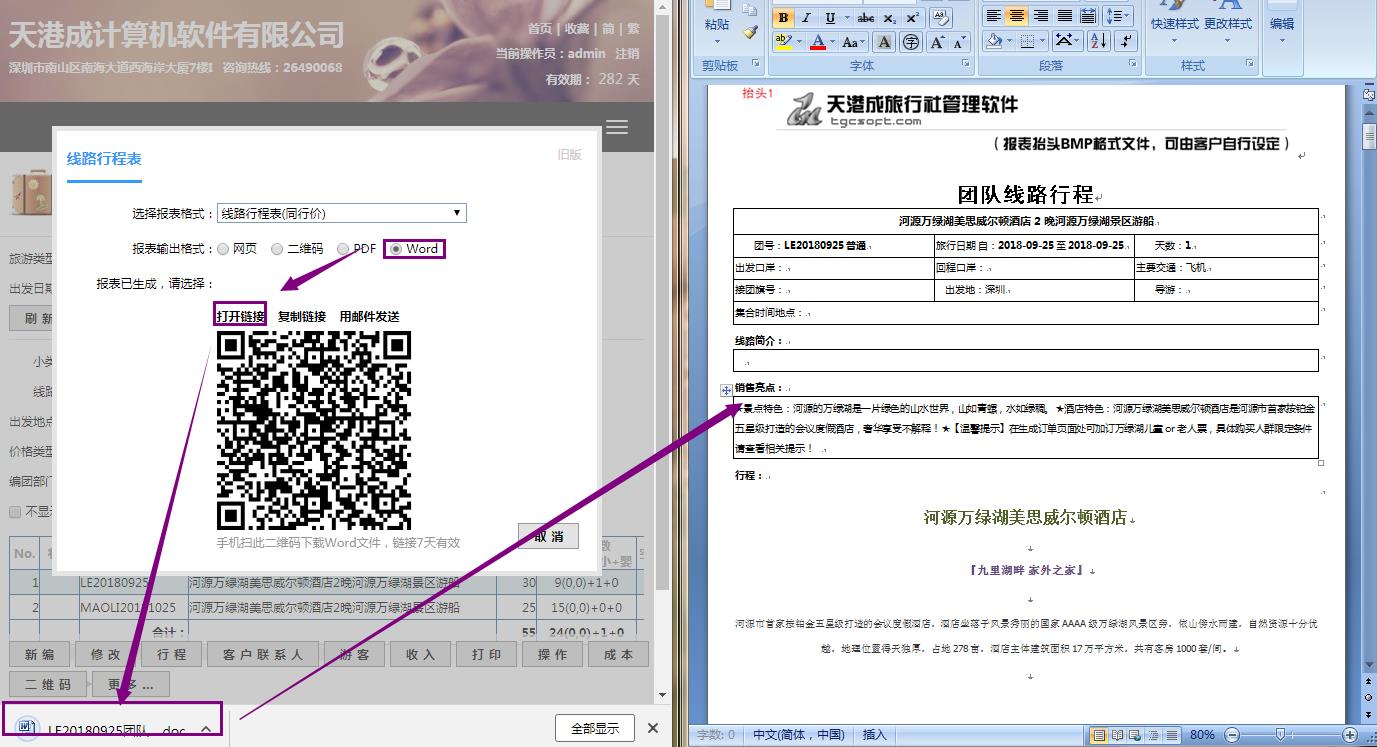Apply Underline formatting in Word
This screenshot has height=747, width=1377.
(x=830, y=18)
